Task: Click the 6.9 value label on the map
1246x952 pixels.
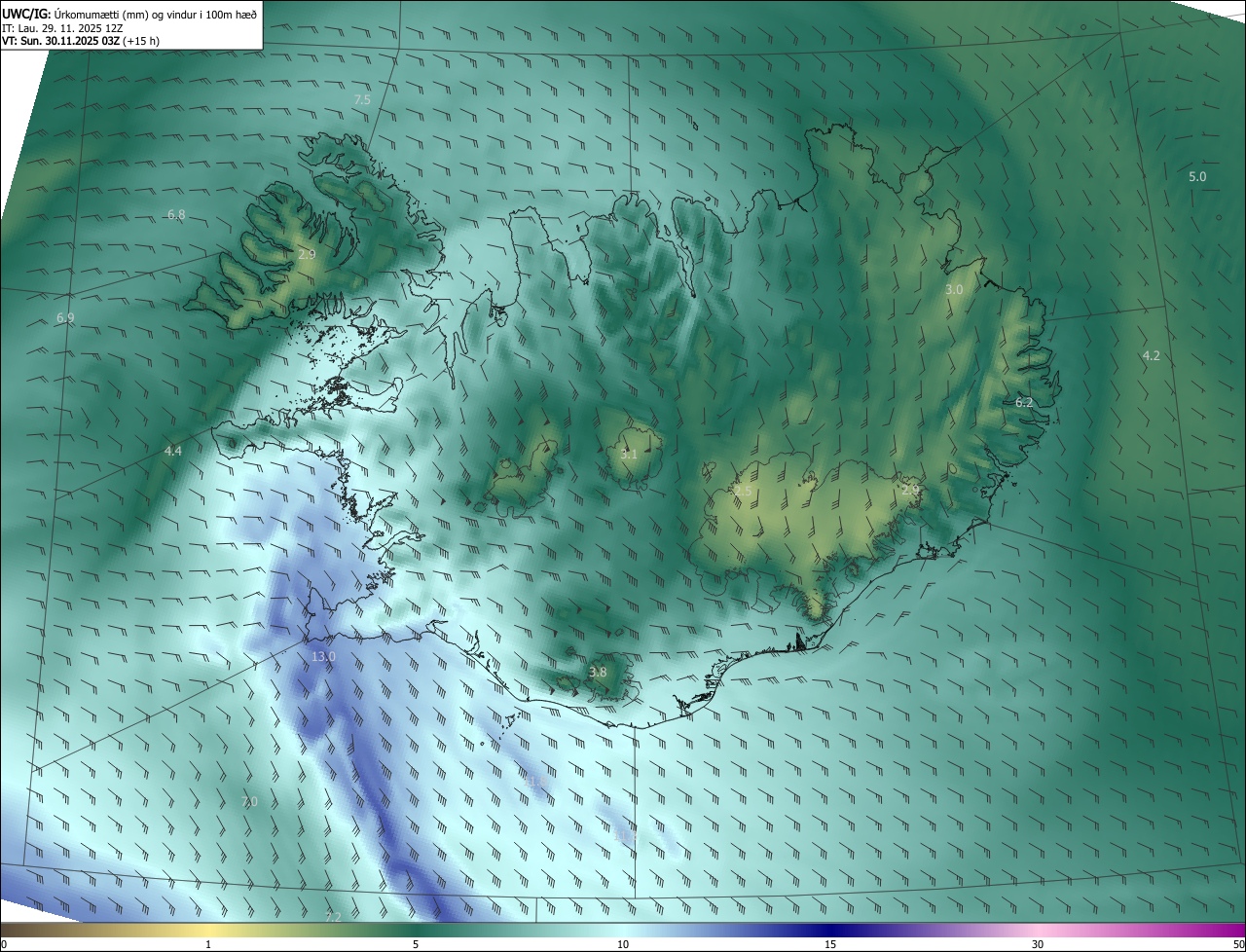Action: 65,318
